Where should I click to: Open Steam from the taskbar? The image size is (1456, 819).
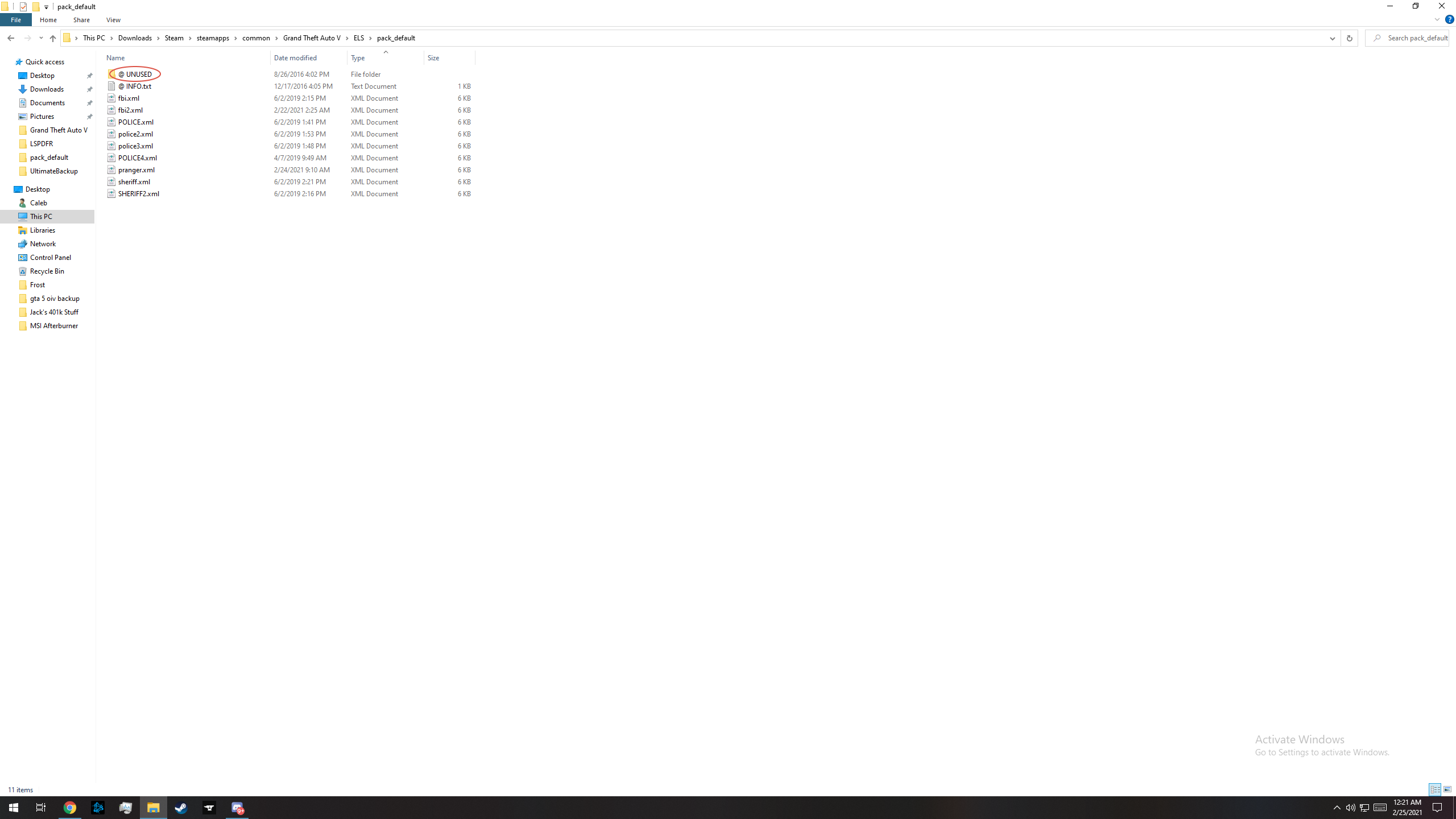coord(181,808)
